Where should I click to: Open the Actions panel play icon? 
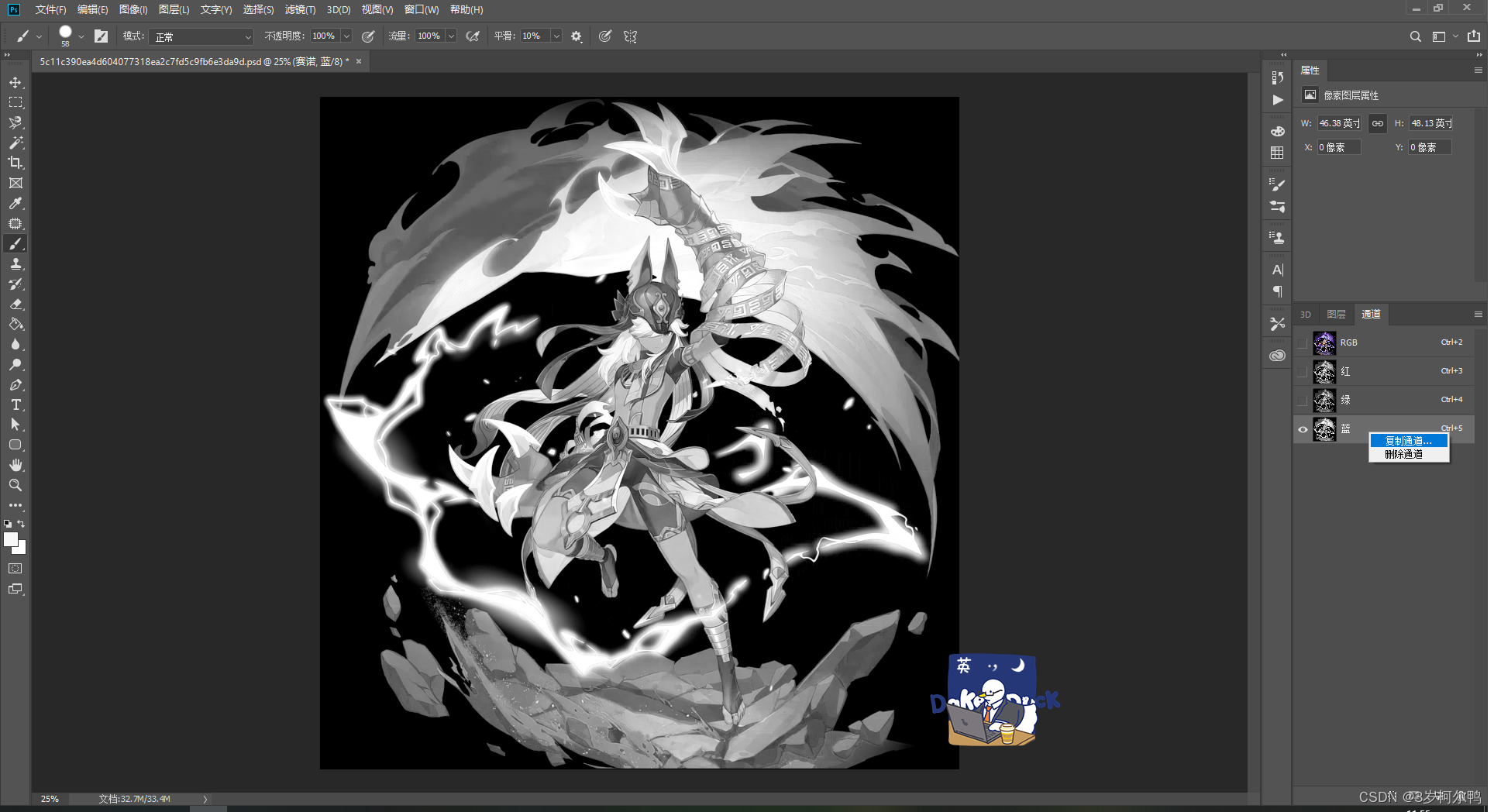[x=1278, y=100]
